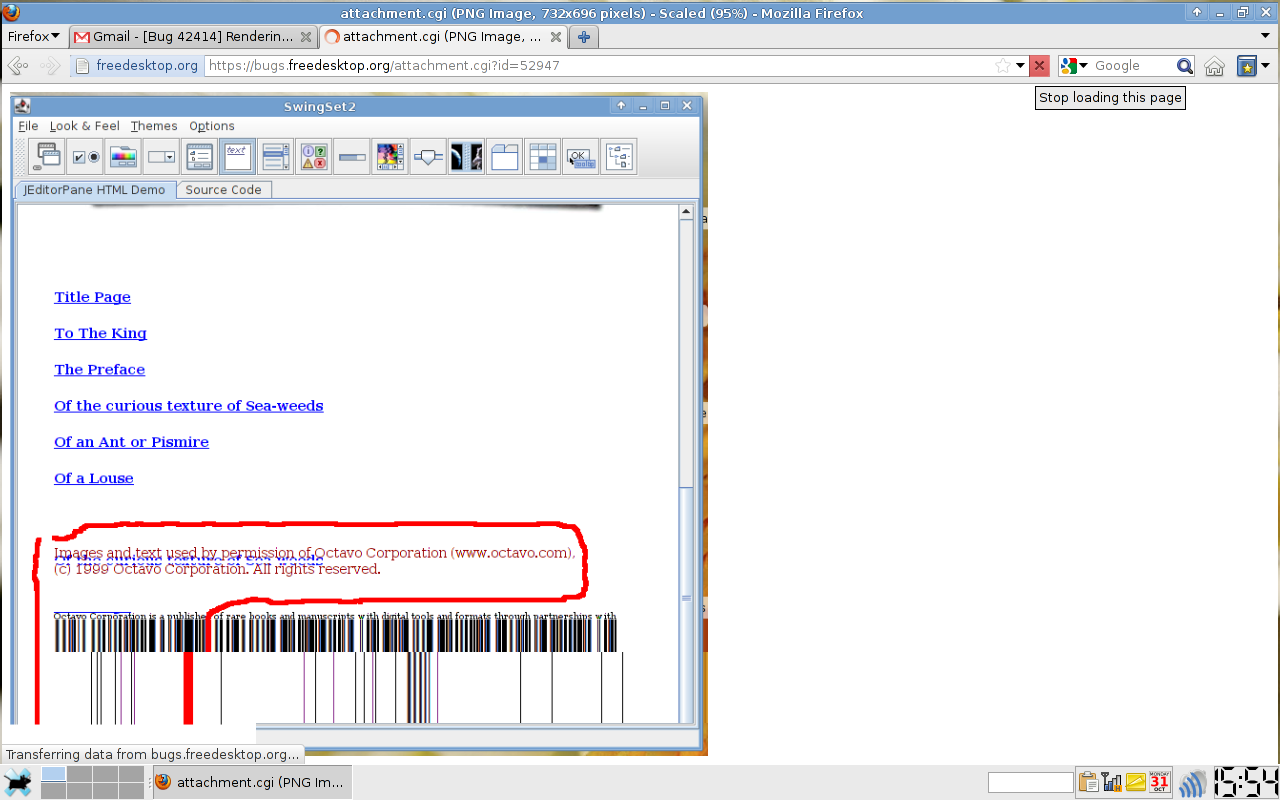This screenshot has width=1280, height=800.
Task: Click the clipboard icon in the system tray
Action: [x=1088, y=782]
